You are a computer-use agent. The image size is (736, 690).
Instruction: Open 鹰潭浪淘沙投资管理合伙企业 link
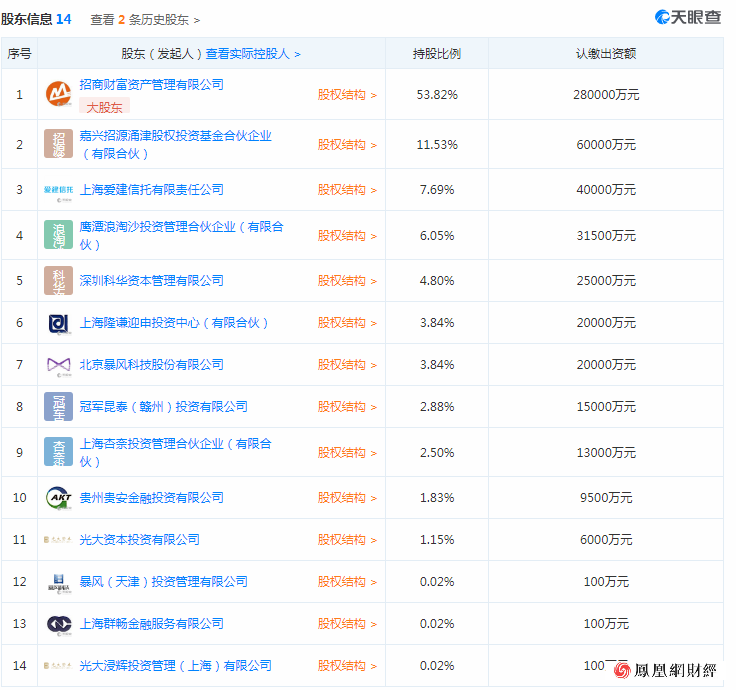click(x=181, y=236)
